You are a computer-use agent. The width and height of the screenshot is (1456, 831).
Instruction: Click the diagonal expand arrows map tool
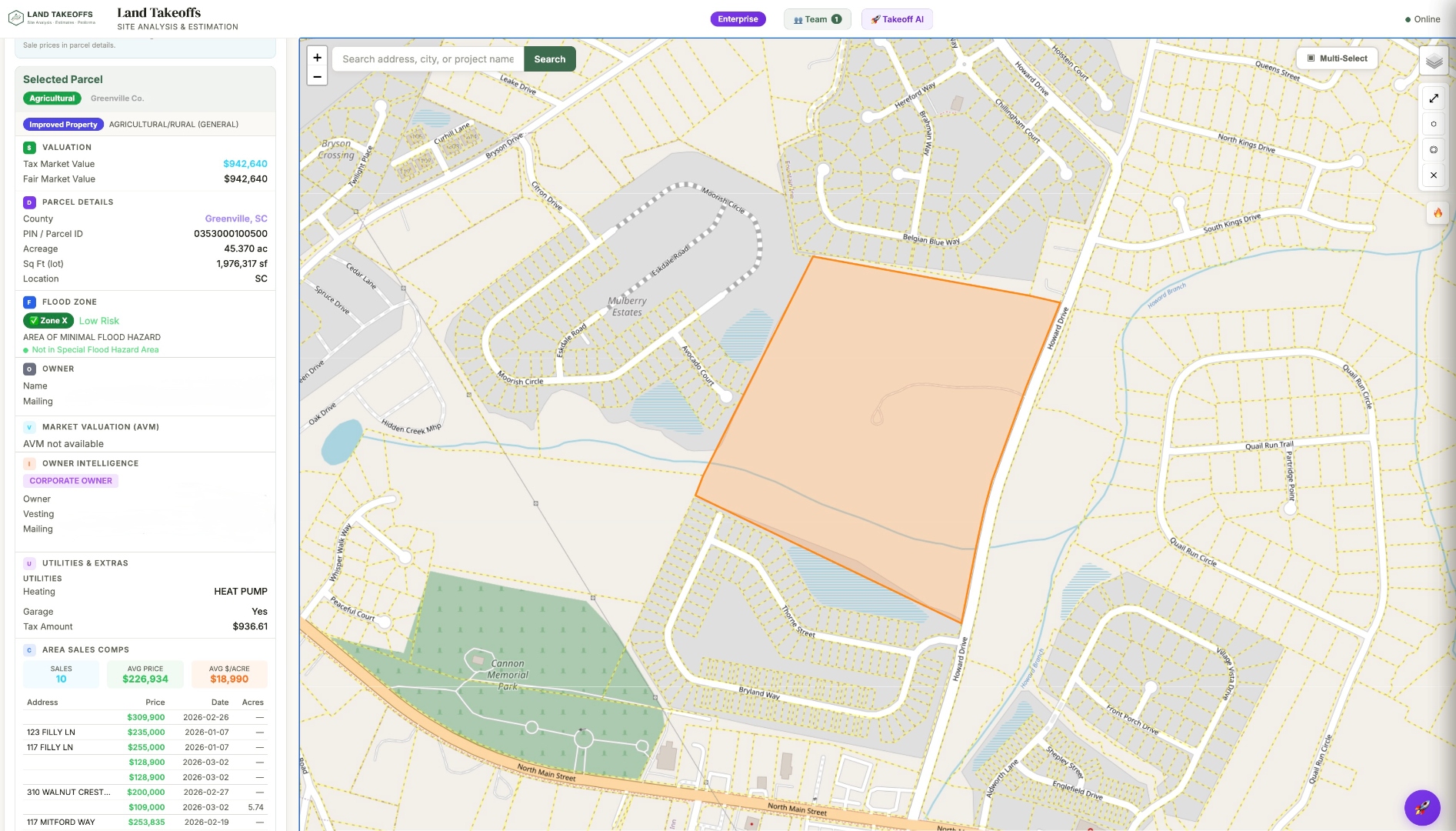pyautogui.click(x=1434, y=98)
